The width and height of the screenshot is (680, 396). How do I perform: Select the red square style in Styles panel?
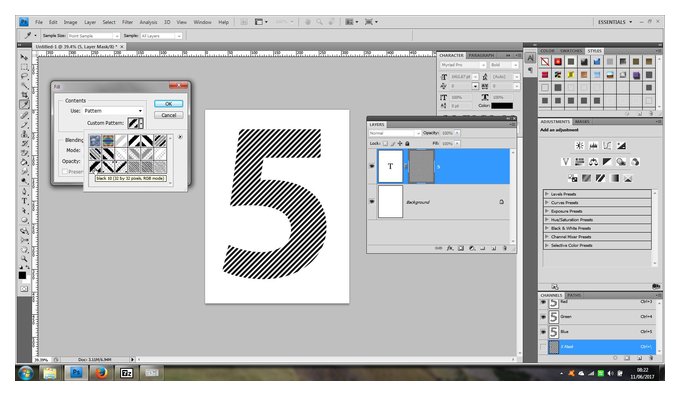(558, 62)
